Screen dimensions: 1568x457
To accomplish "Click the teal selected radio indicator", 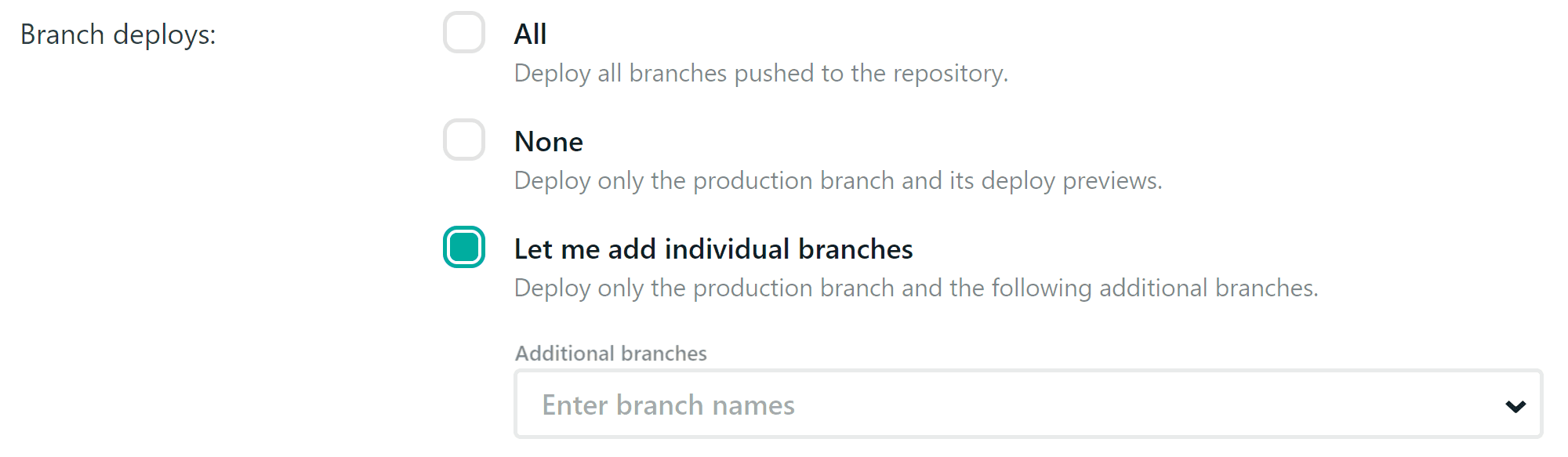I will (x=464, y=248).
